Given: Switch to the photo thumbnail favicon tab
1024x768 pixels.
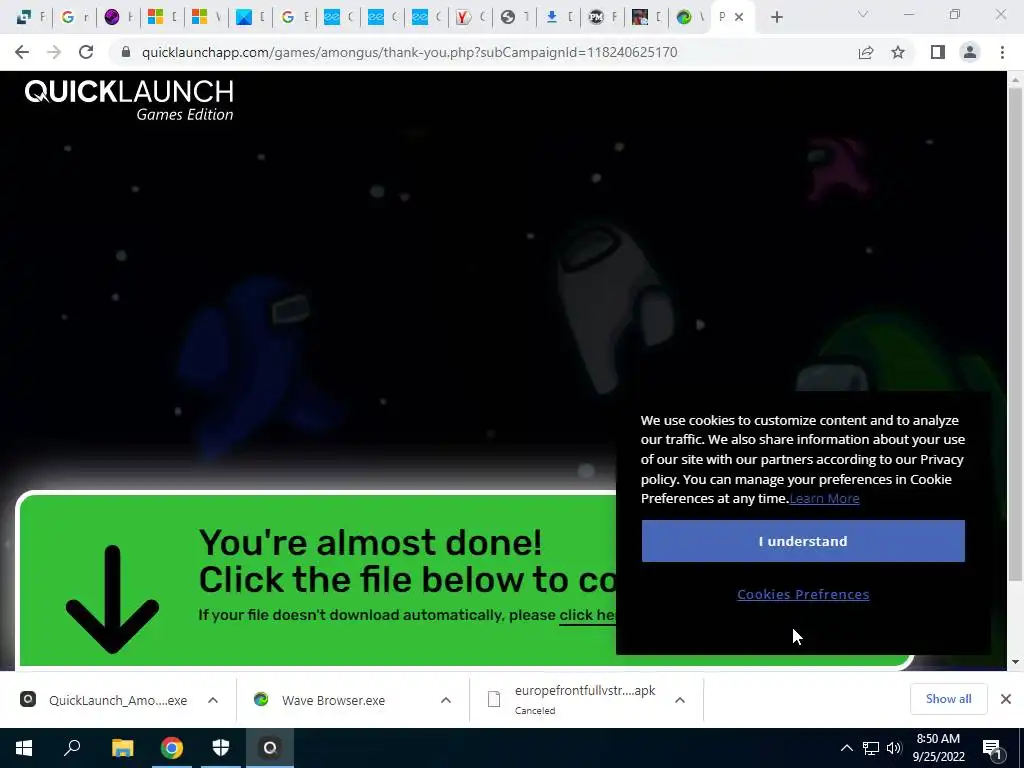Looking at the screenshot, I should pyautogui.click(x=640, y=18).
